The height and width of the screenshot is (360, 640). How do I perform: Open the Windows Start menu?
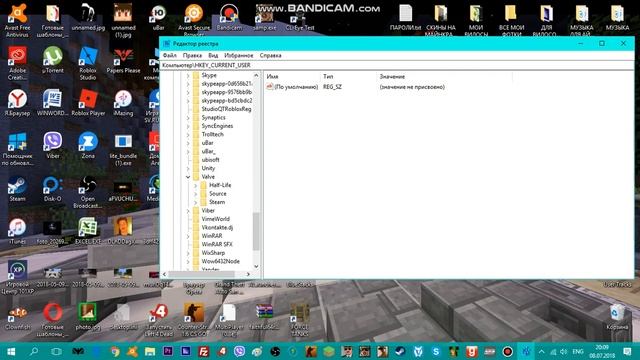11,351
